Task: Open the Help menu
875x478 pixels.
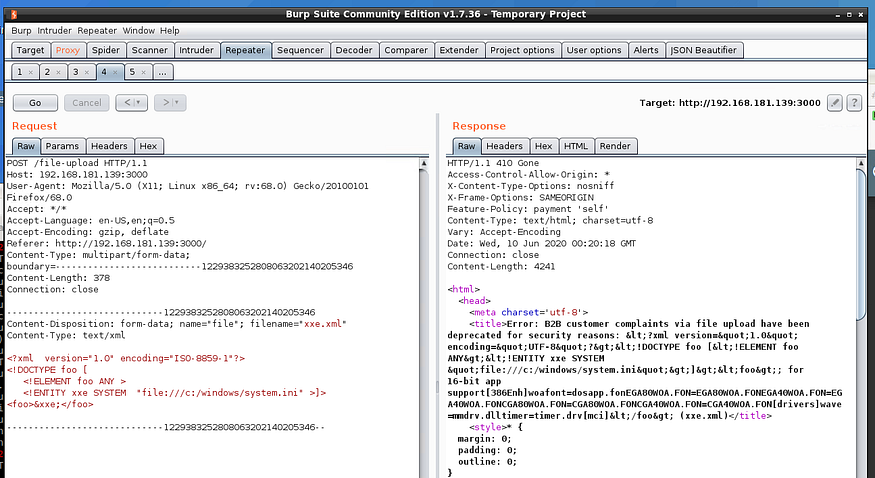Action: tap(170, 31)
